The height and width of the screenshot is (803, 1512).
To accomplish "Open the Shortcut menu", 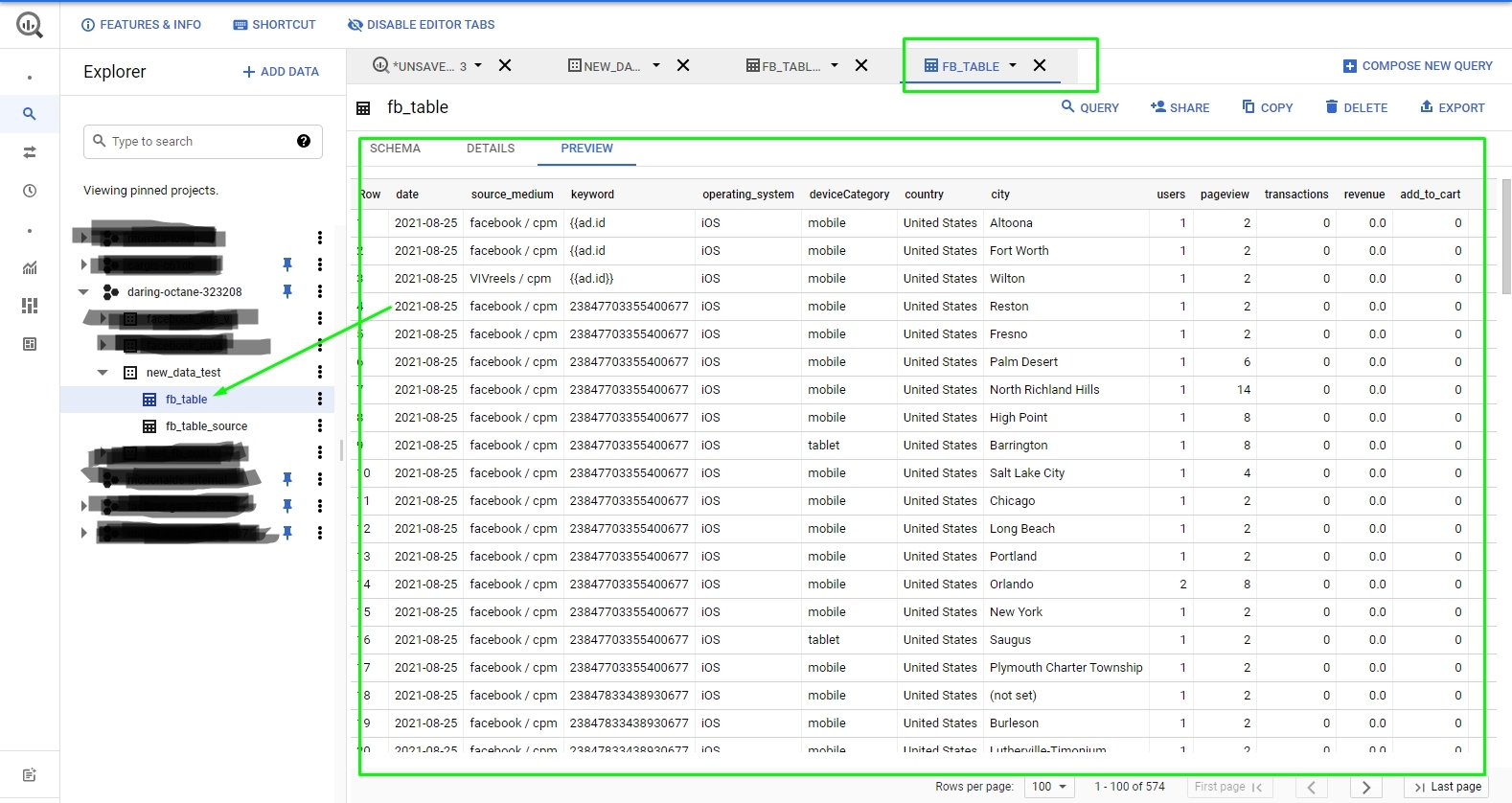I will pos(274,25).
